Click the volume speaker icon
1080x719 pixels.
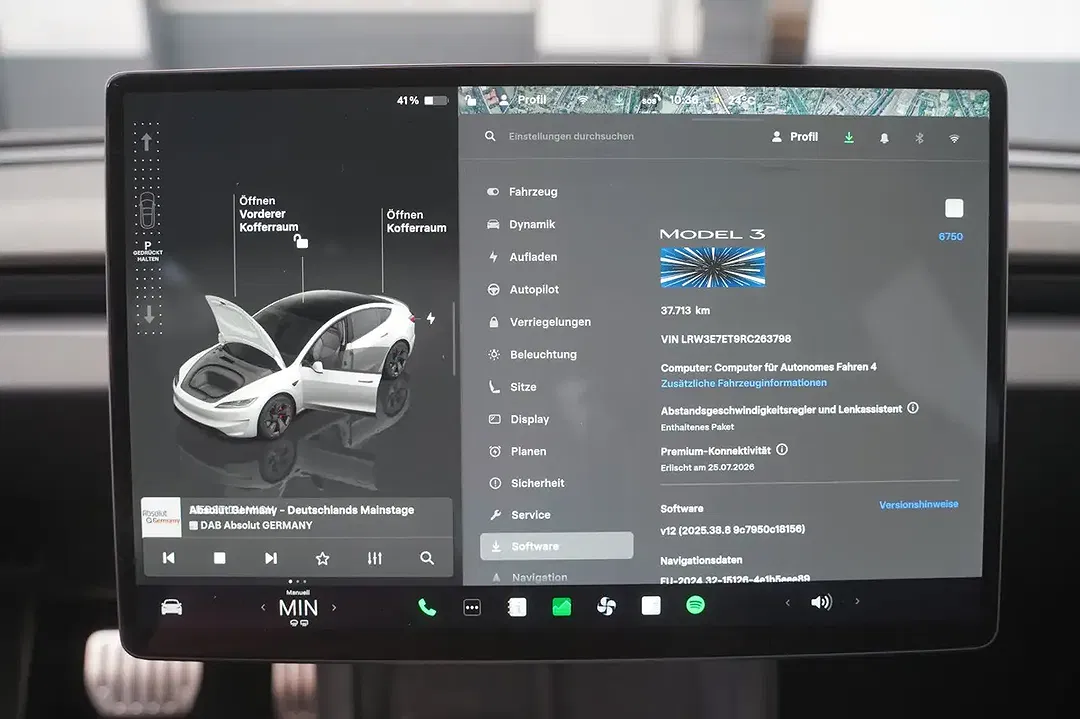[821, 603]
